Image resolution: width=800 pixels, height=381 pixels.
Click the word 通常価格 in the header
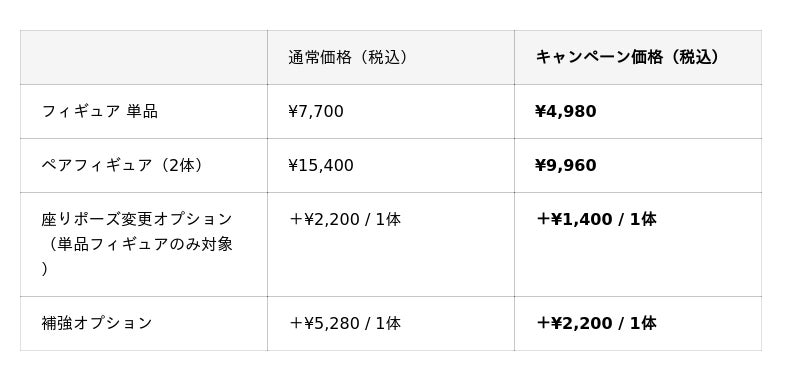point(320,58)
